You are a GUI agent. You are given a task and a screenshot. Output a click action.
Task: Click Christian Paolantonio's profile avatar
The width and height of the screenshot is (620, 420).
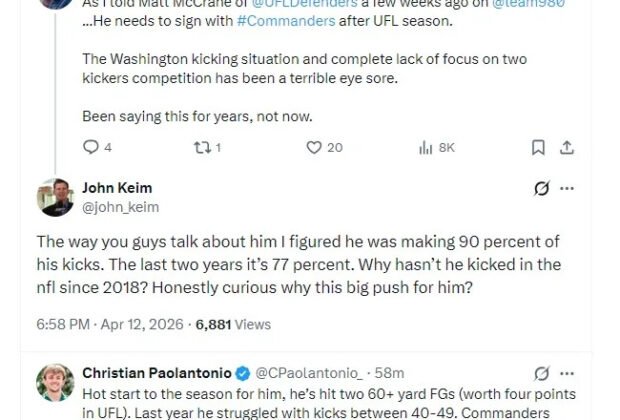55,383
